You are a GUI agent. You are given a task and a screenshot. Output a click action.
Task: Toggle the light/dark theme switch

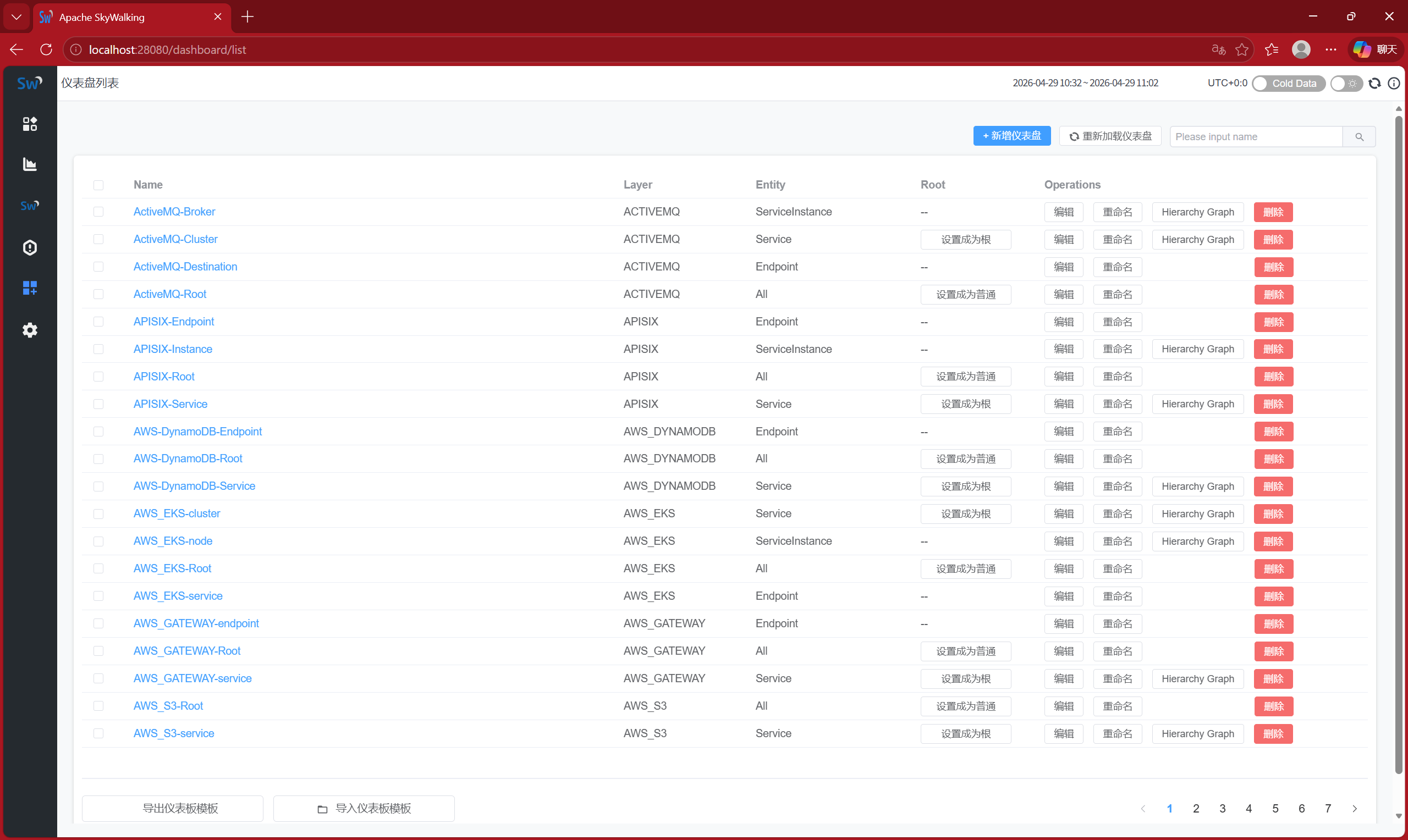point(1346,83)
